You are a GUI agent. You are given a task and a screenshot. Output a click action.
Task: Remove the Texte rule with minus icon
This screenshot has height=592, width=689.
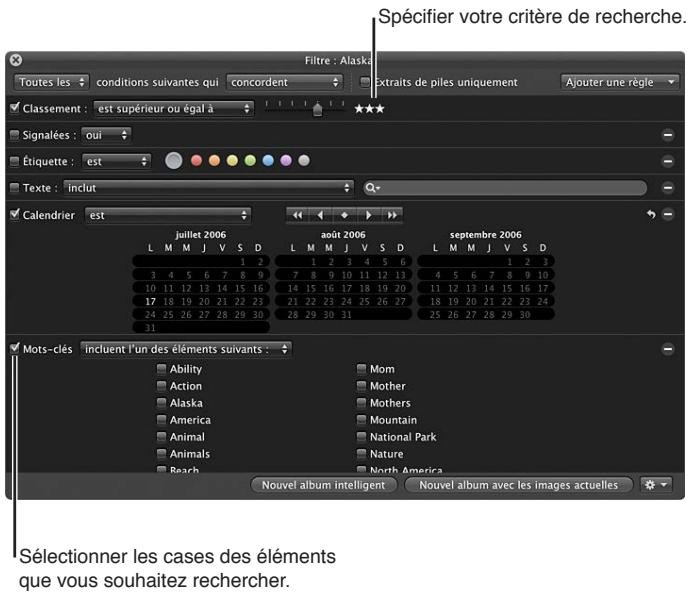[668, 188]
